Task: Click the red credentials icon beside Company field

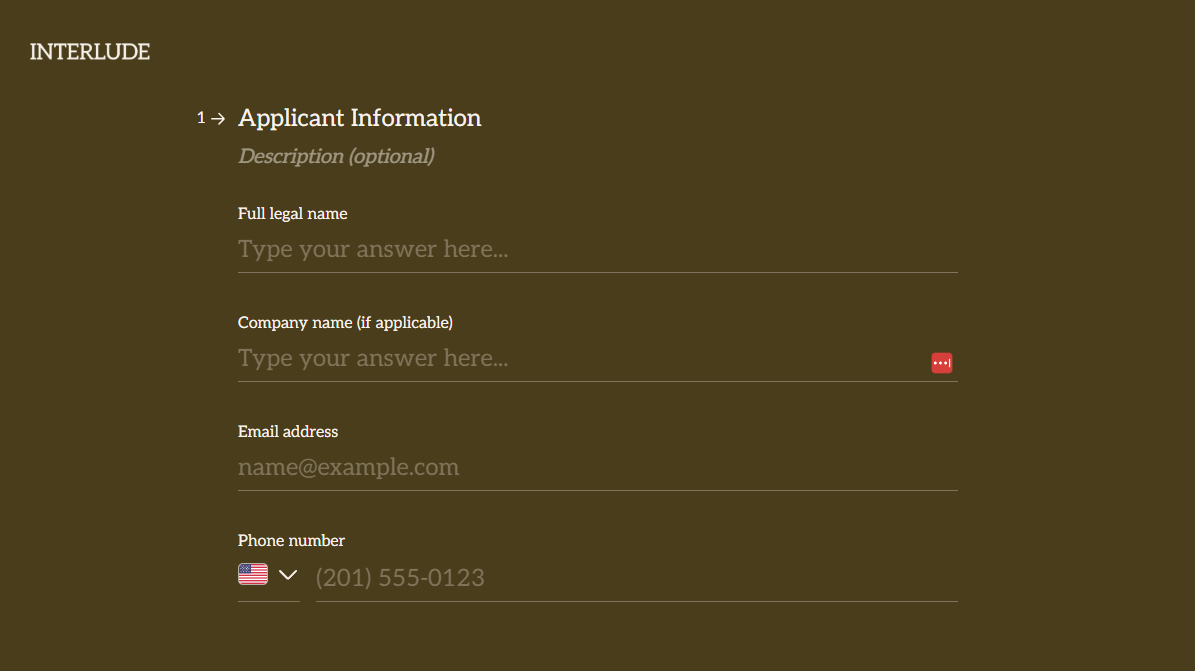Action: coord(941,363)
